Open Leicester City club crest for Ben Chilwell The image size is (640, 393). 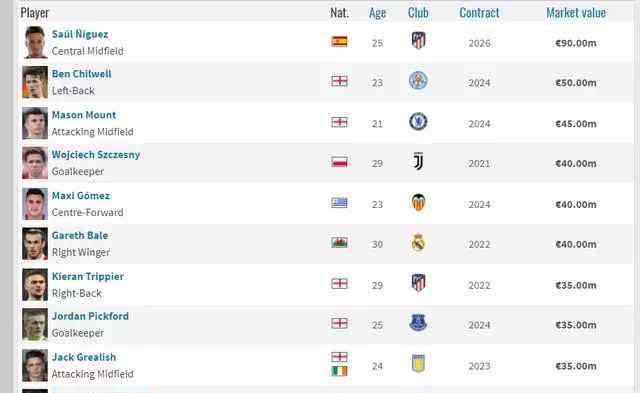[x=418, y=80]
